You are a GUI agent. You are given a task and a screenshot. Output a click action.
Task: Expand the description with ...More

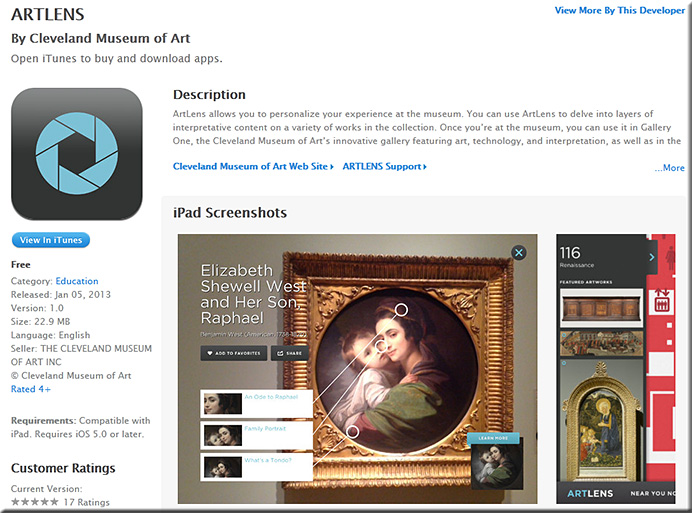pos(669,168)
